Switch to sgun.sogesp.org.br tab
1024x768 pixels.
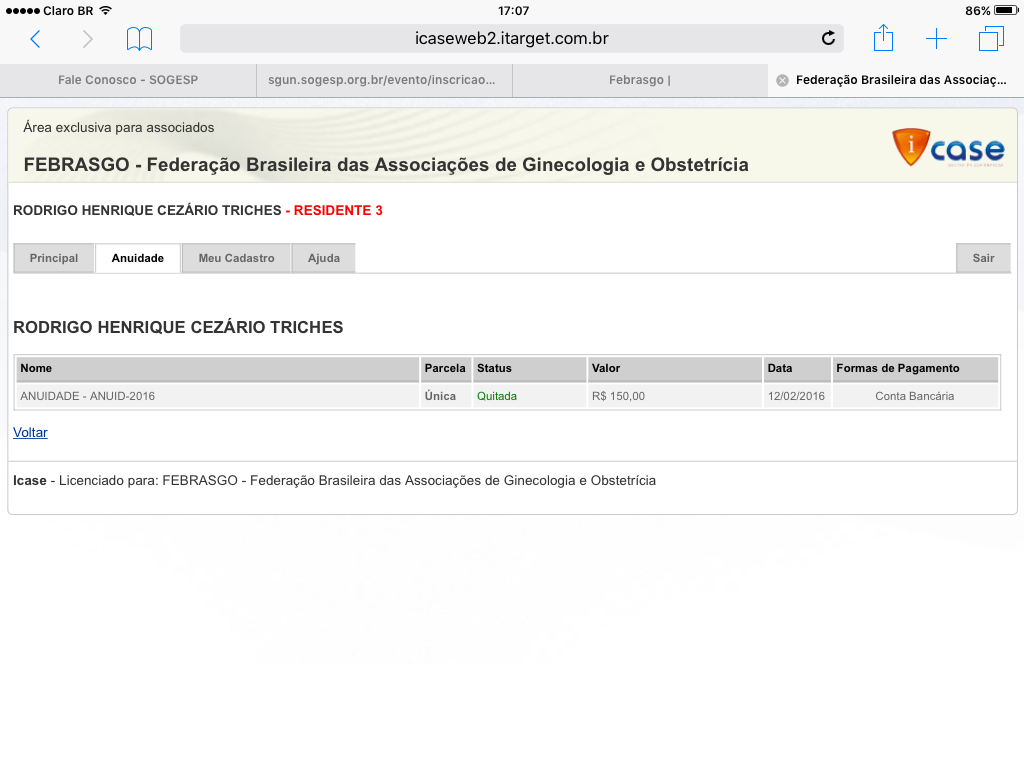click(x=383, y=80)
